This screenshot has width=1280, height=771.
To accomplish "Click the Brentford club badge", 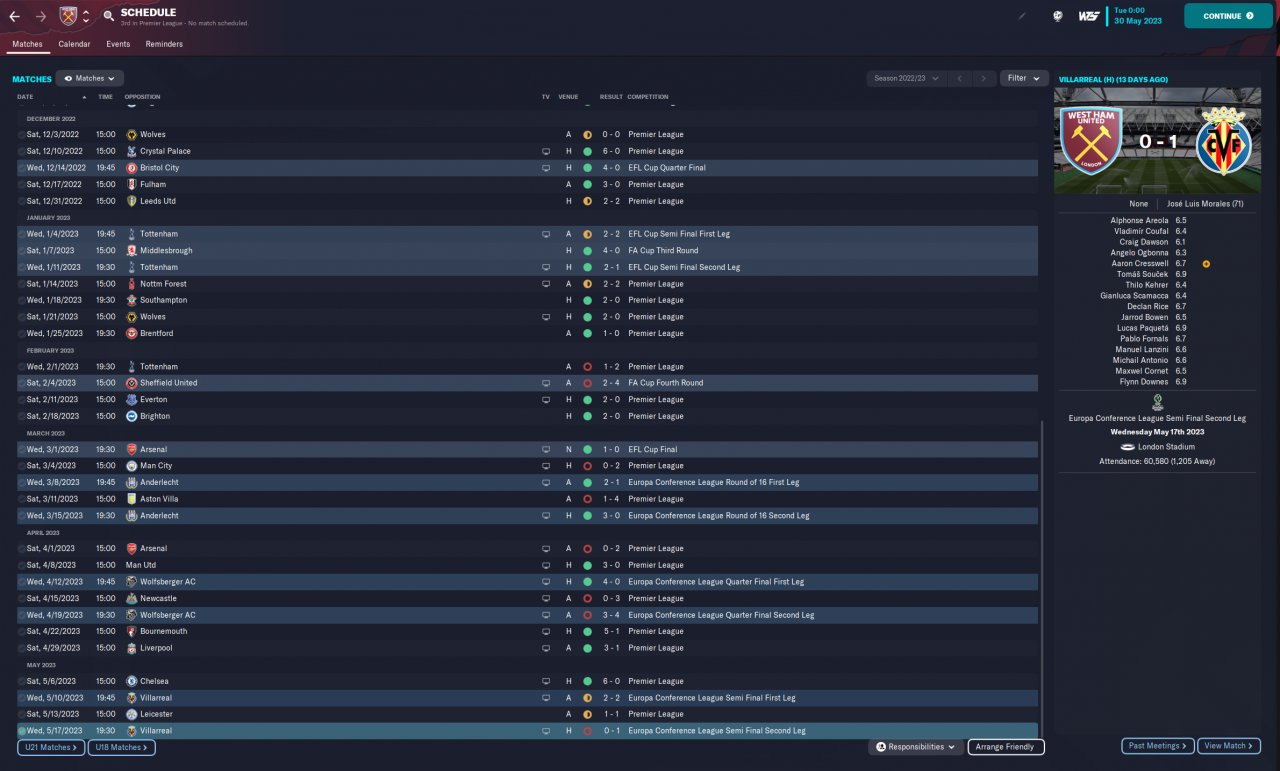I will 132,333.
